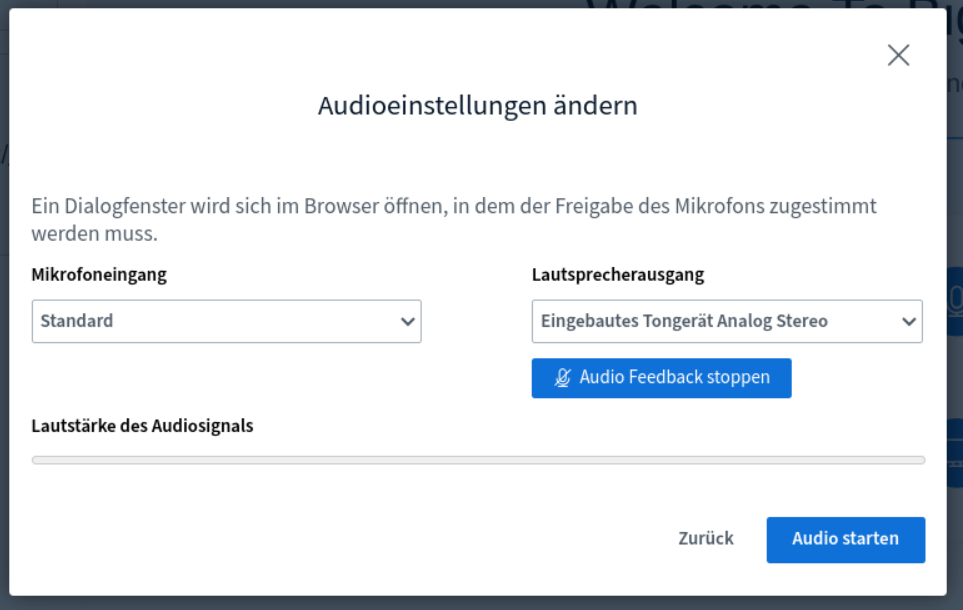
Task: Select the 'Eingebautes Tongerät Analog Stereo' text
Action: point(684,321)
